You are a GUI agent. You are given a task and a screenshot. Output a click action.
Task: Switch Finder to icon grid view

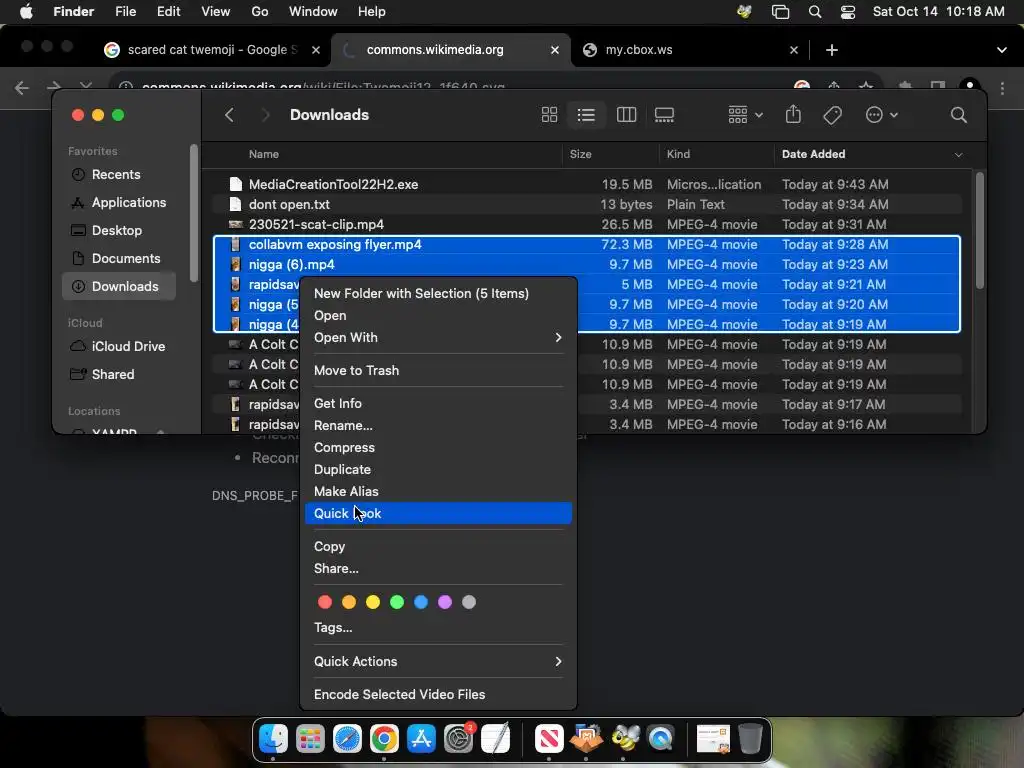[x=549, y=115]
